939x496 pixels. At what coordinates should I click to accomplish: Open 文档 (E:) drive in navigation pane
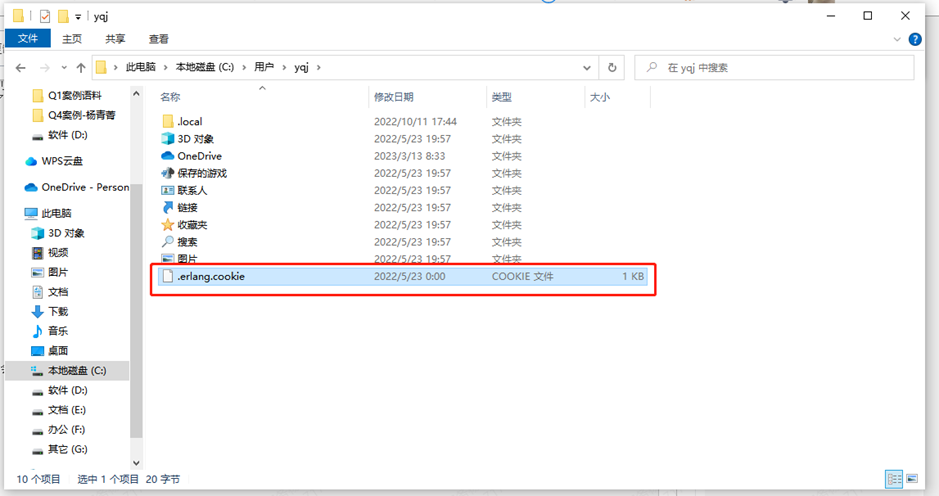(66, 410)
